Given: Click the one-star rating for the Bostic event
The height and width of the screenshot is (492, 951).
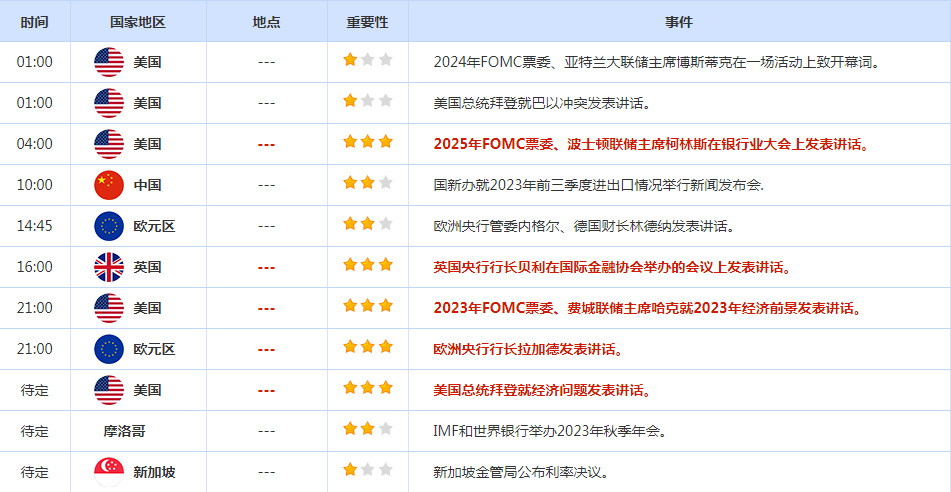Looking at the screenshot, I should tap(368, 59).
